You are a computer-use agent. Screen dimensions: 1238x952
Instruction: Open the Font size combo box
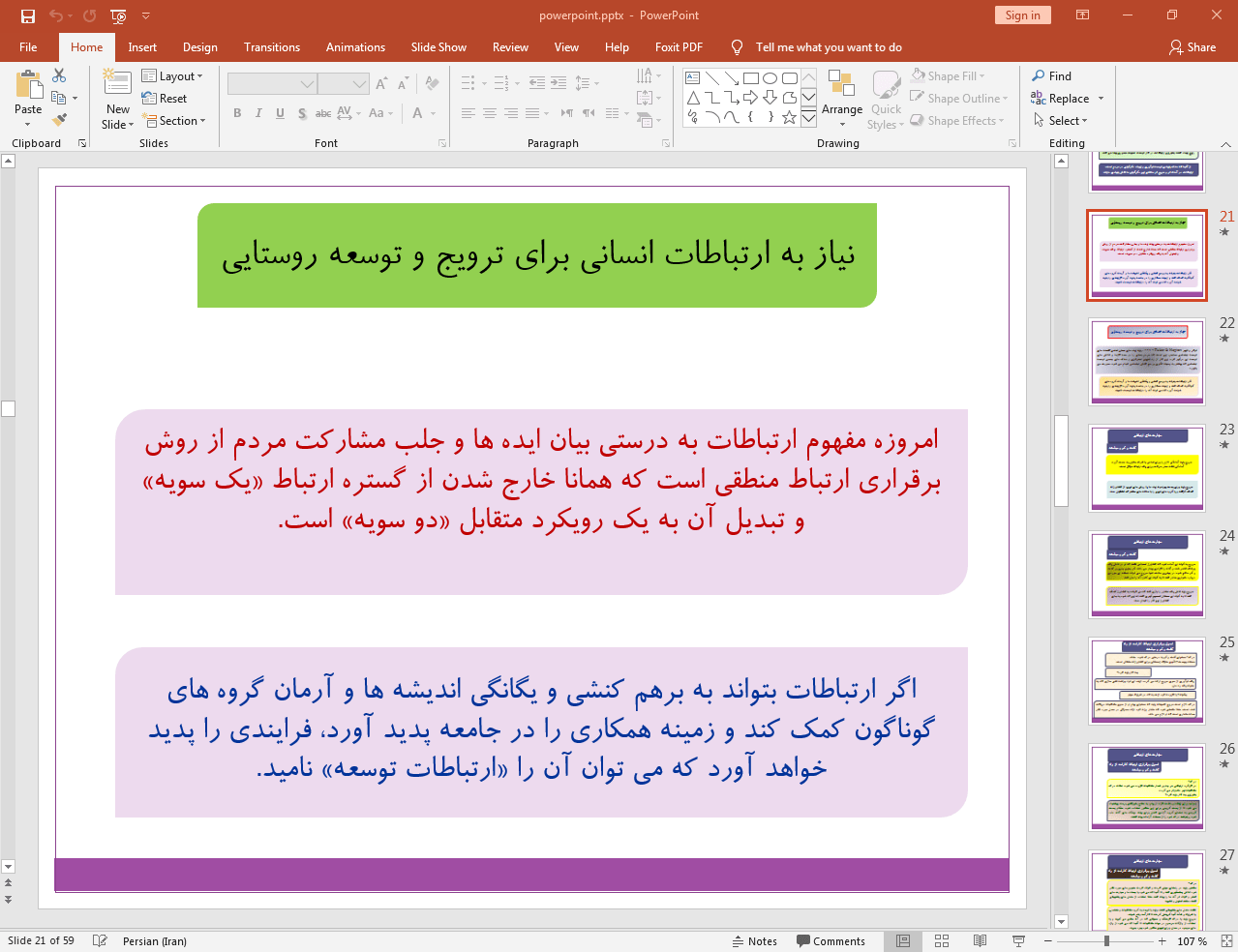coord(343,84)
